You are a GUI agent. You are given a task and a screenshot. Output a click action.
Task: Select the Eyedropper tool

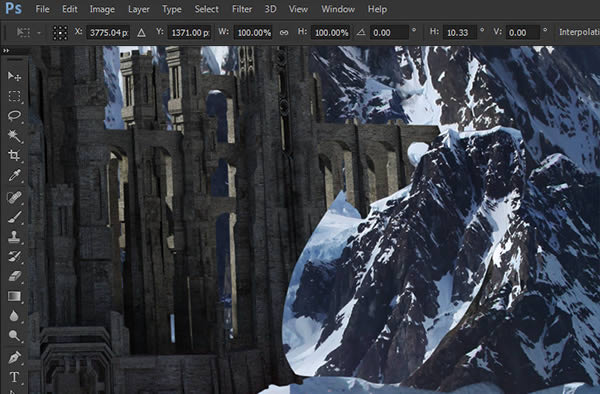(x=14, y=176)
